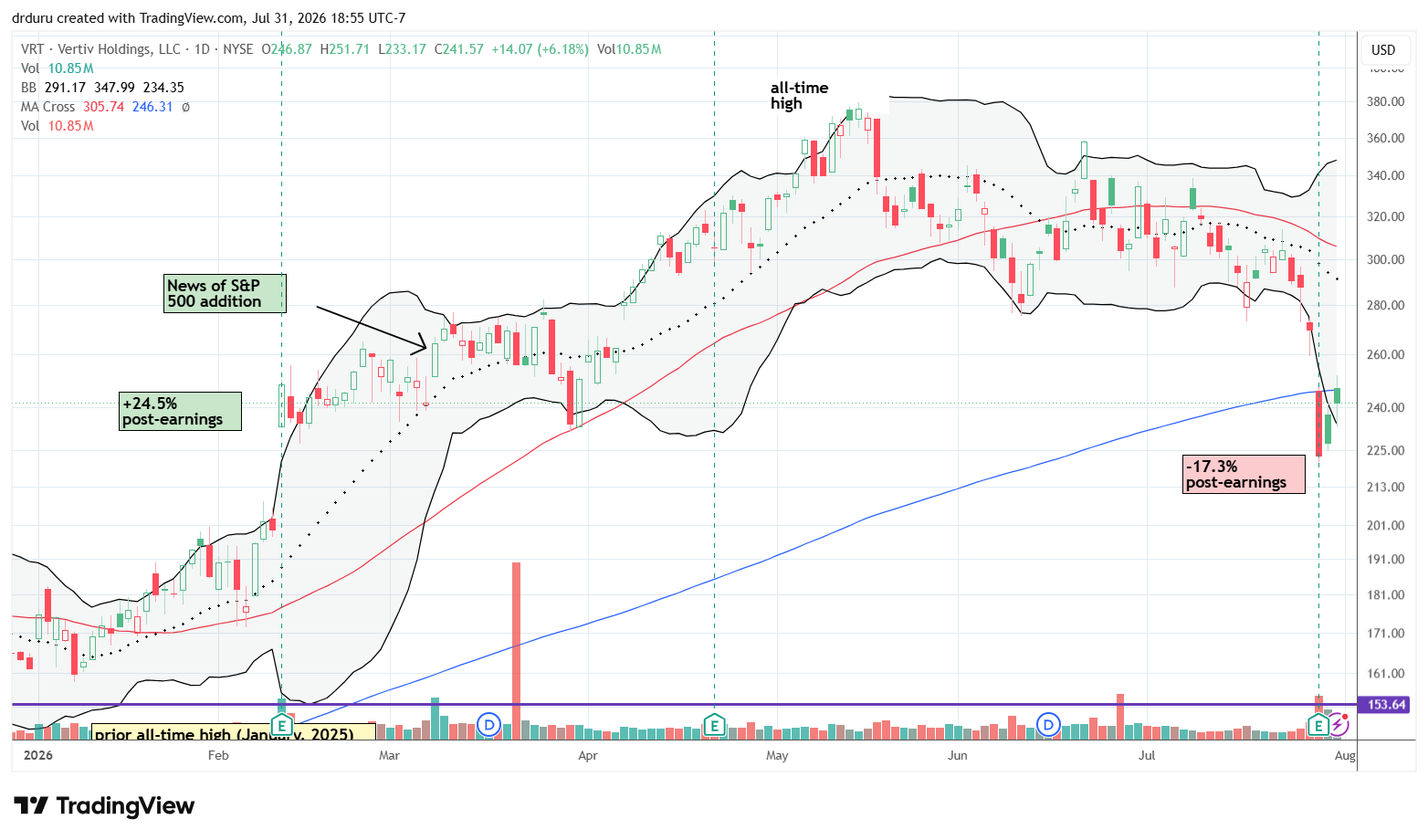Click the purple lightning bolt event icon
The height and width of the screenshot is (840, 1428).
point(1339,726)
